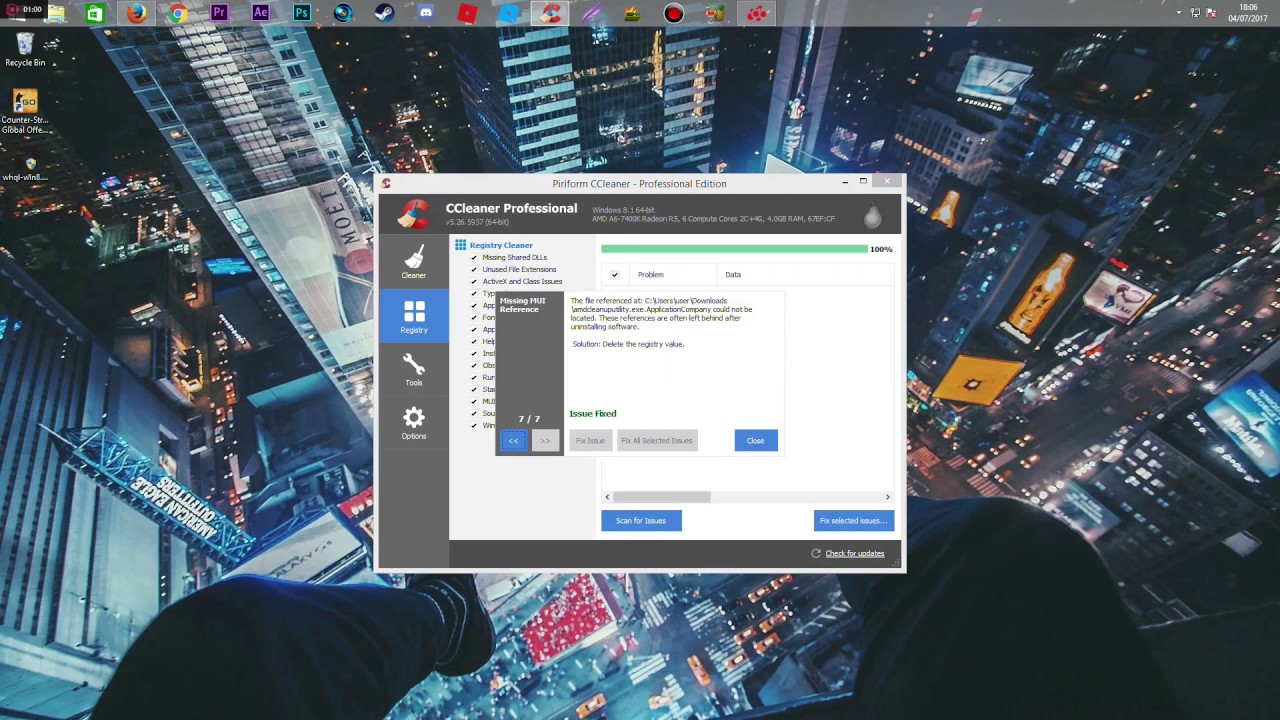Sort by the Problem column header
Image resolution: width=1280 pixels, height=720 pixels.
tap(651, 274)
